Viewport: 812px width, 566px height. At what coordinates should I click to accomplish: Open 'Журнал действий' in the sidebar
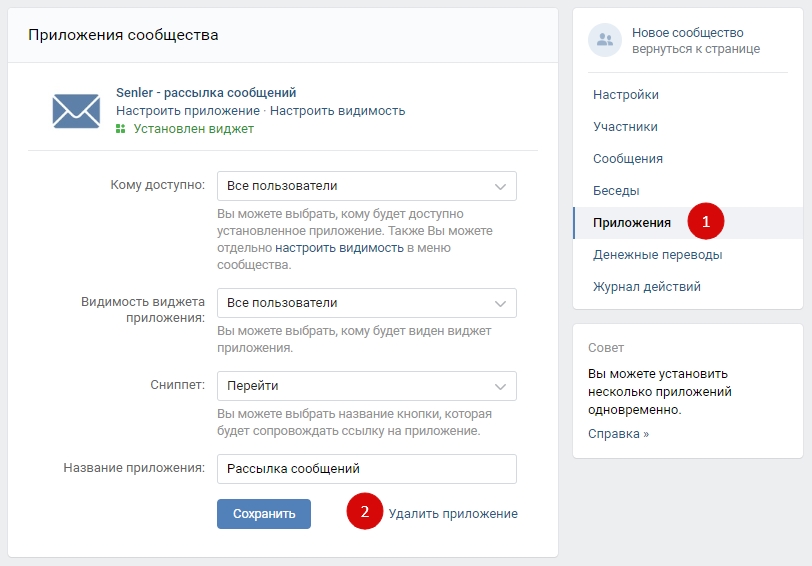(646, 287)
